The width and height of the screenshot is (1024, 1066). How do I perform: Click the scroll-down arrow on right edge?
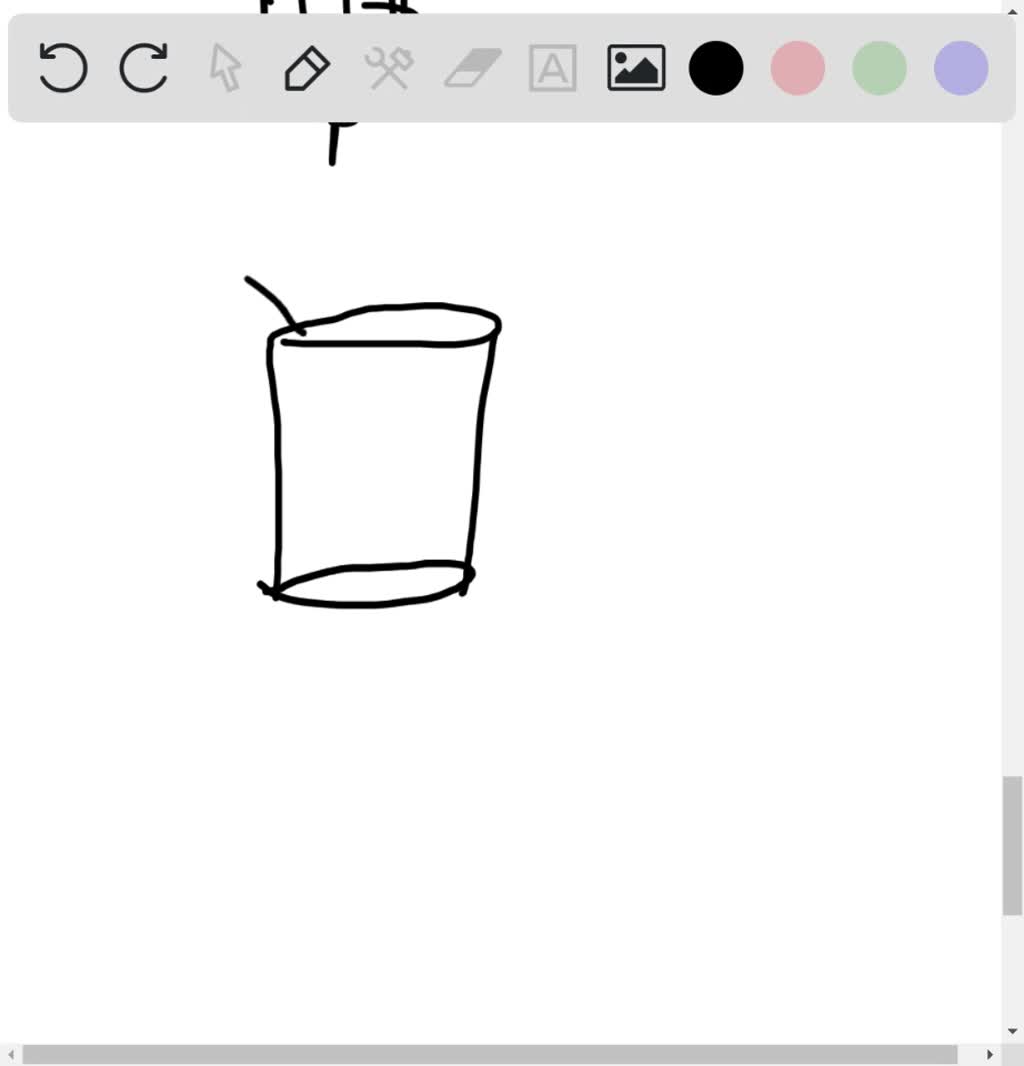coord(1013,1029)
